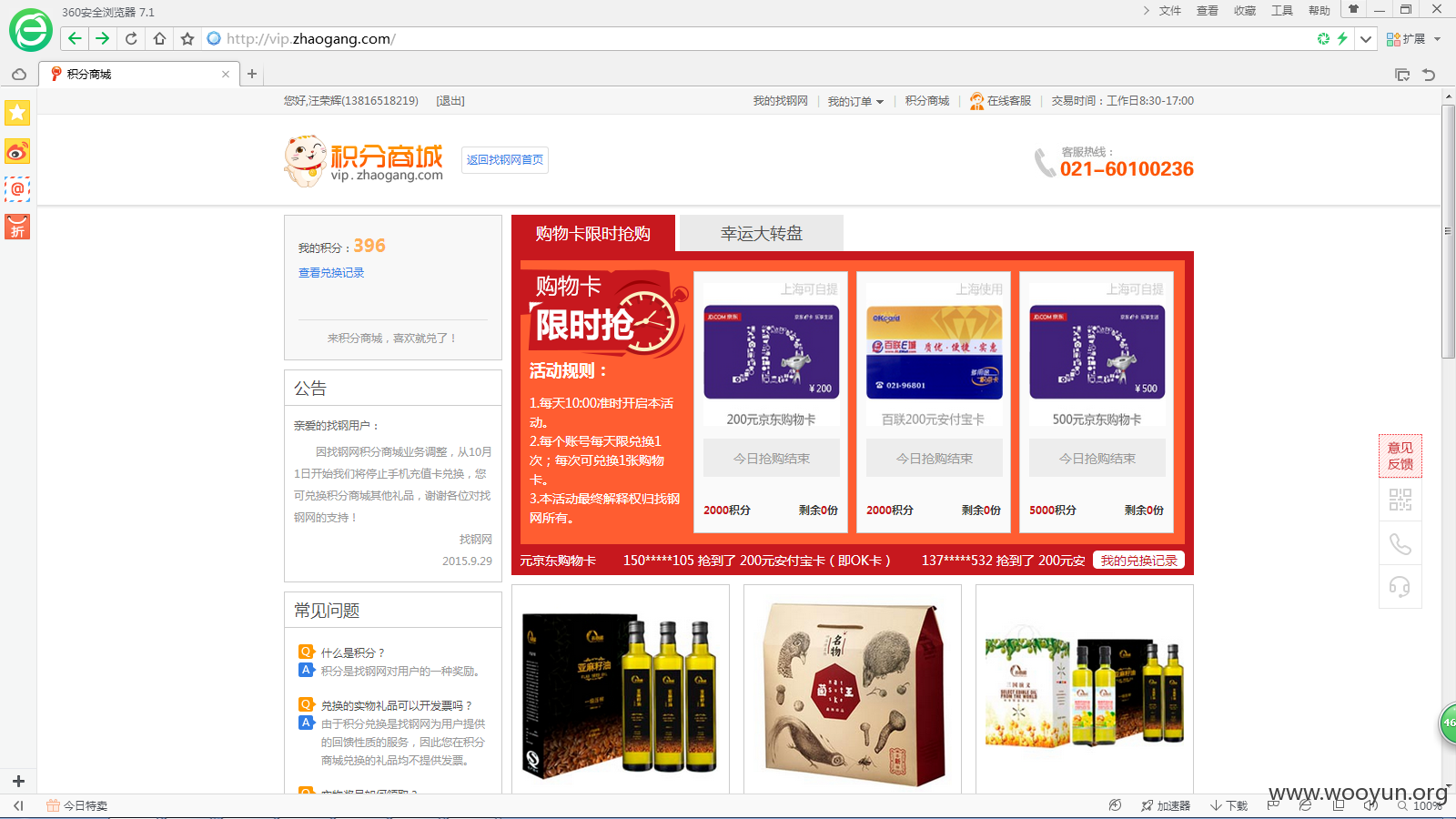Open the 文件 menu
The height and width of the screenshot is (819, 1456).
click(x=1170, y=11)
